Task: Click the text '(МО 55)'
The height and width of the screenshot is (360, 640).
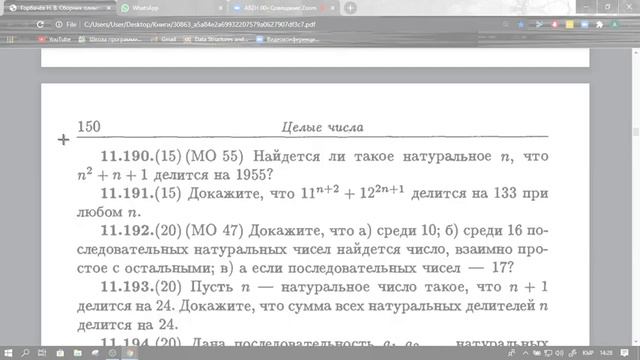Action: (214, 156)
